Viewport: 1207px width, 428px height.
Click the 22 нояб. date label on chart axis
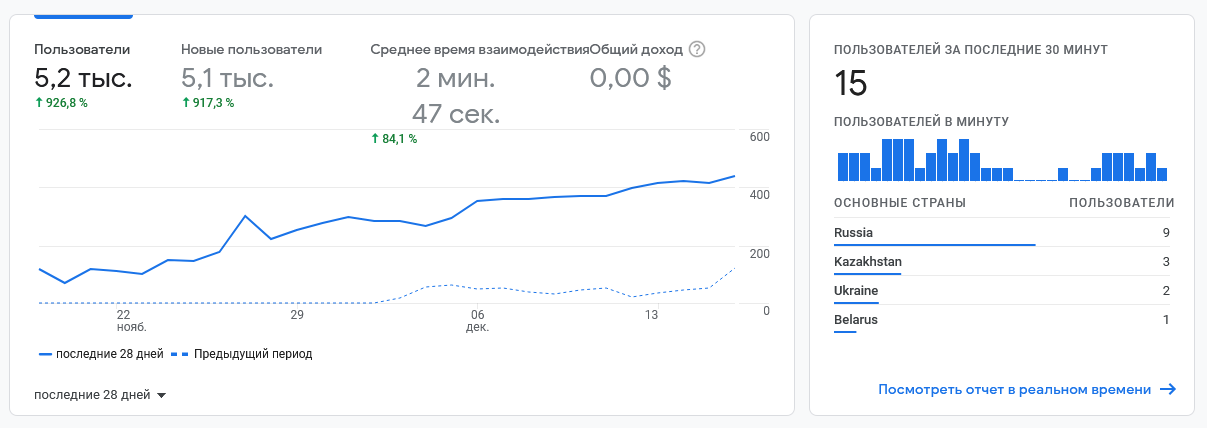(131, 321)
